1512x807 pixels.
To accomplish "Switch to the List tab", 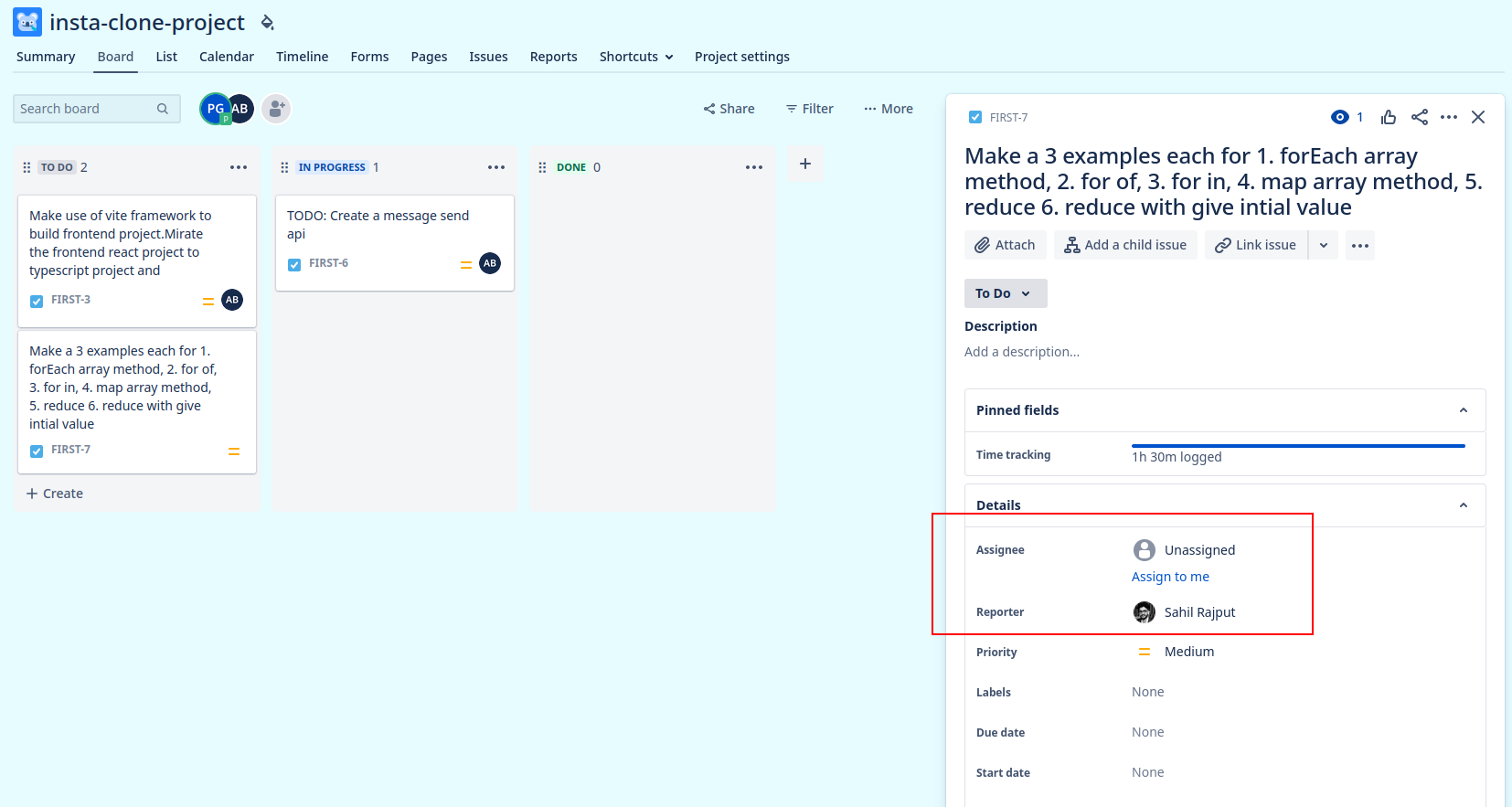I will click(x=166, y=57).
